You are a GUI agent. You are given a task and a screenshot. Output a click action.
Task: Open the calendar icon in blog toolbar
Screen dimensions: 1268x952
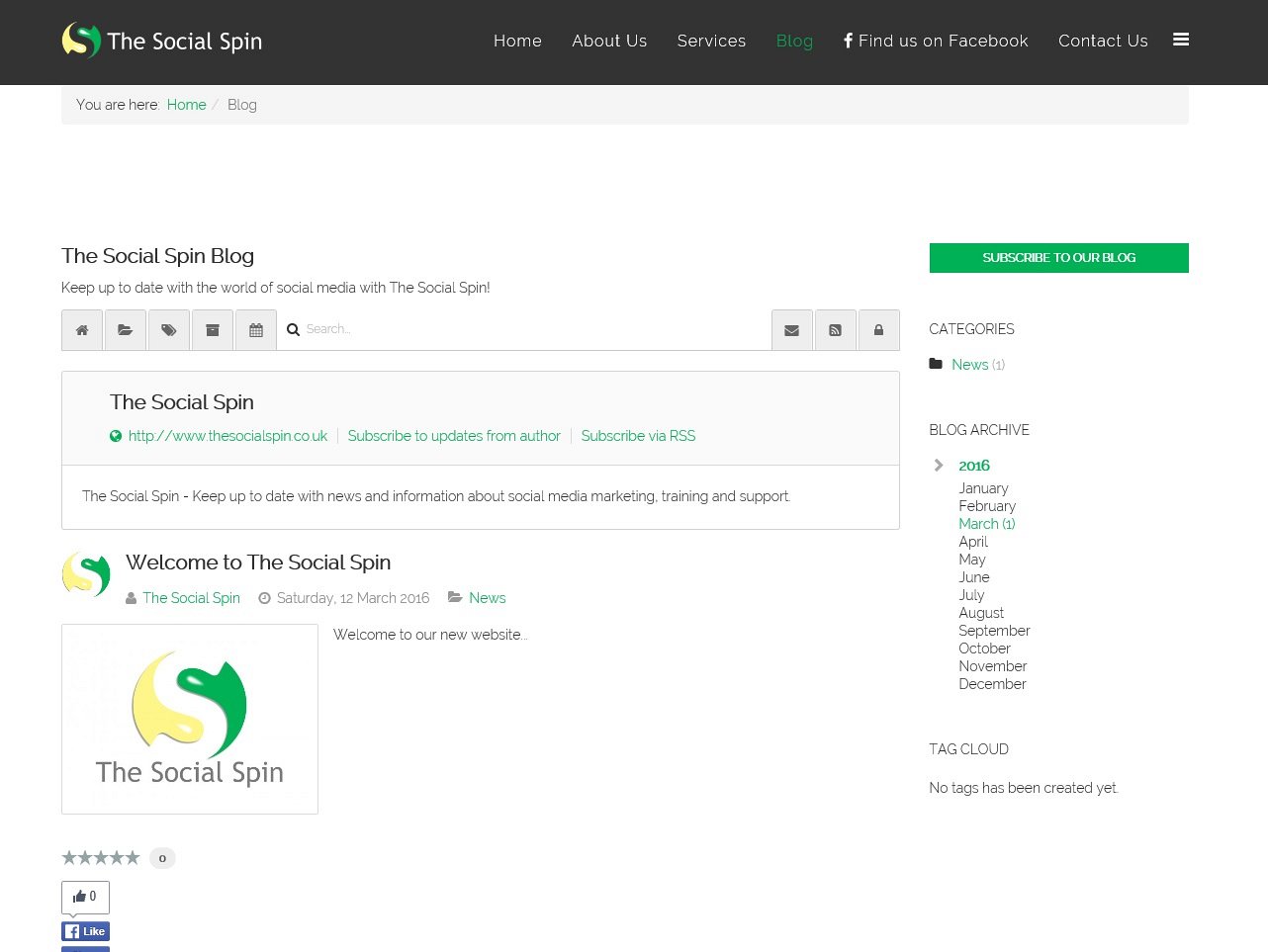(256, 330)
